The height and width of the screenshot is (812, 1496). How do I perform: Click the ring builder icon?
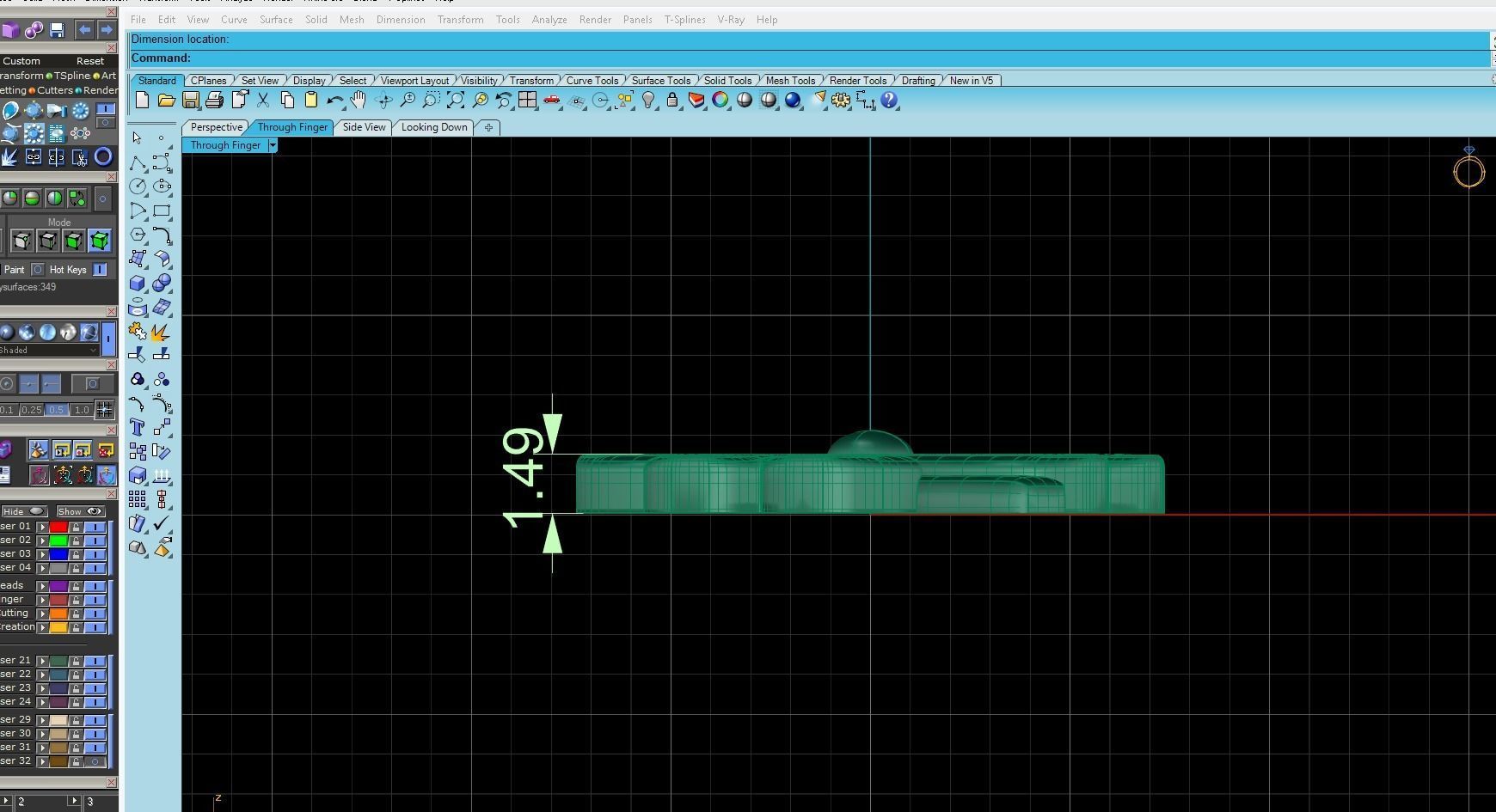(x=103, y=156)
